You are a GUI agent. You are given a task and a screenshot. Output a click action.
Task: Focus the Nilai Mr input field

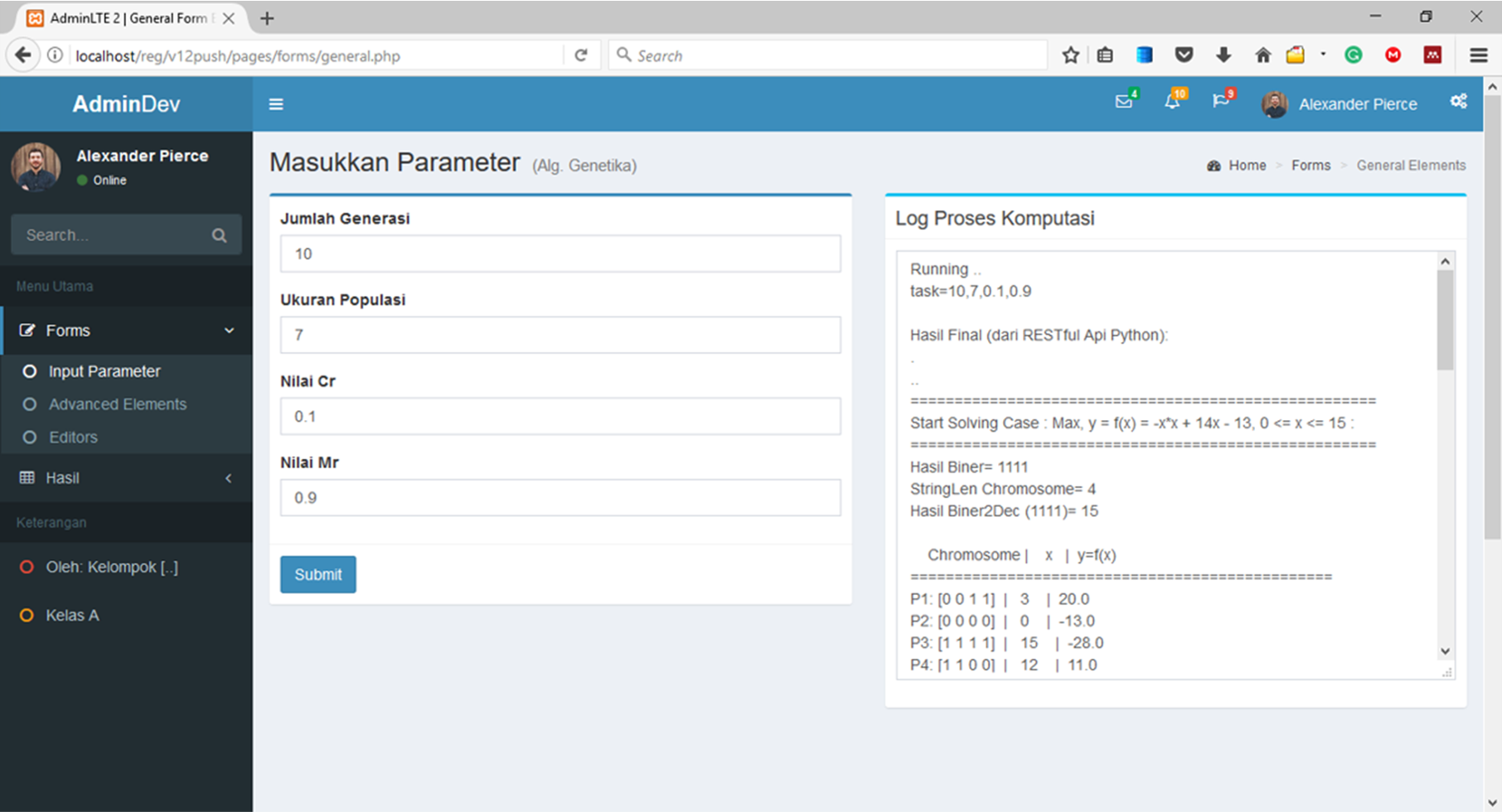click(560, 497)
